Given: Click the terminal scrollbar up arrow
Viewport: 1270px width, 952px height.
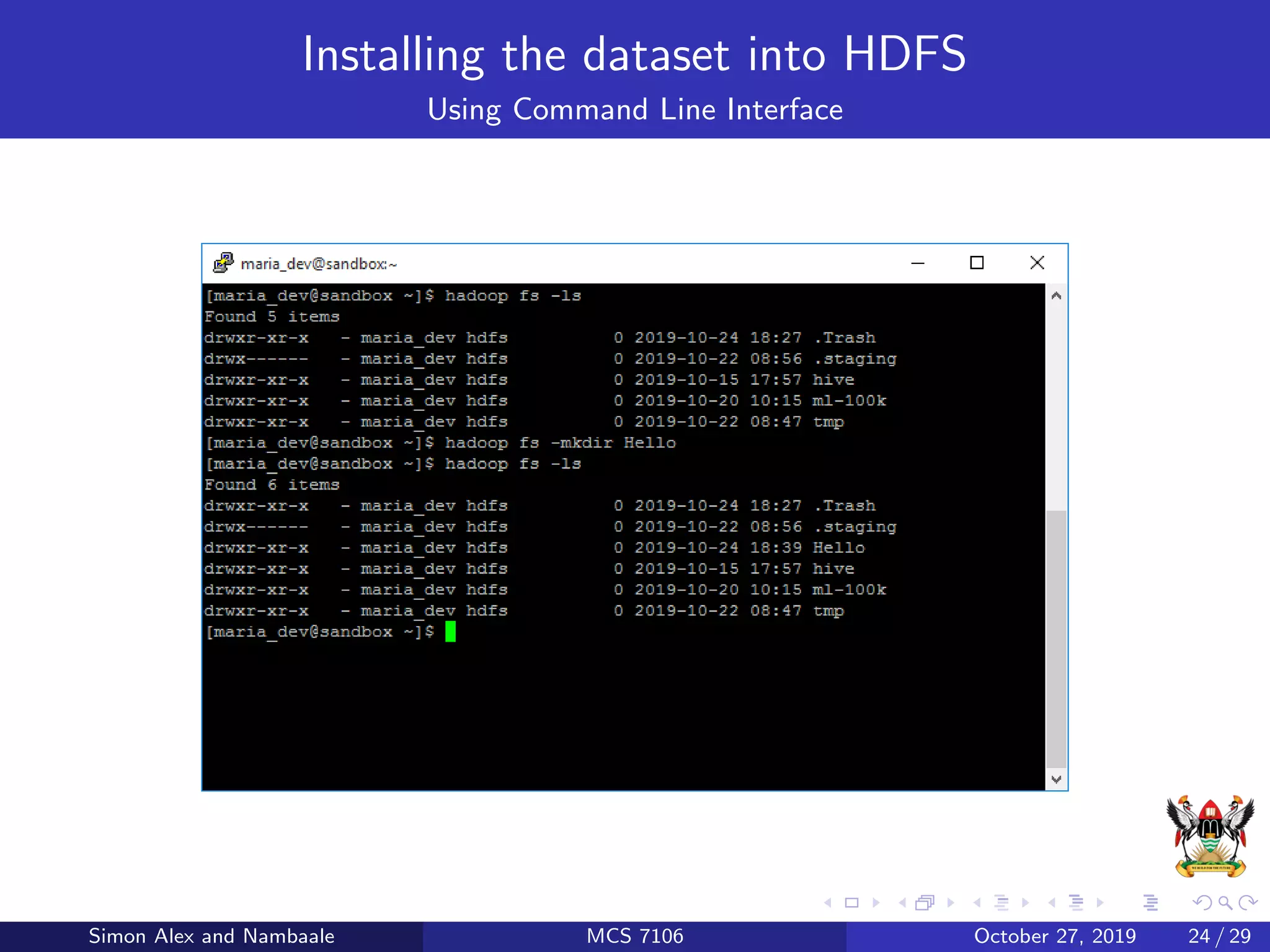Looking at the screenshot, I should coord(1057,296).
